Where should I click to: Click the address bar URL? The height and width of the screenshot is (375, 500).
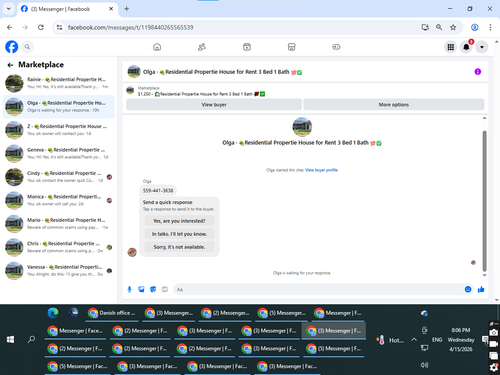tap(130, 27)
